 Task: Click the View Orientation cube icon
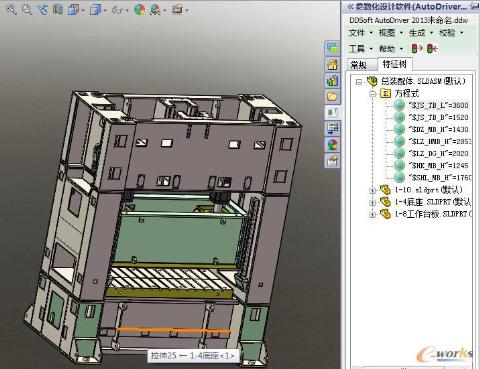coord(73,10)
